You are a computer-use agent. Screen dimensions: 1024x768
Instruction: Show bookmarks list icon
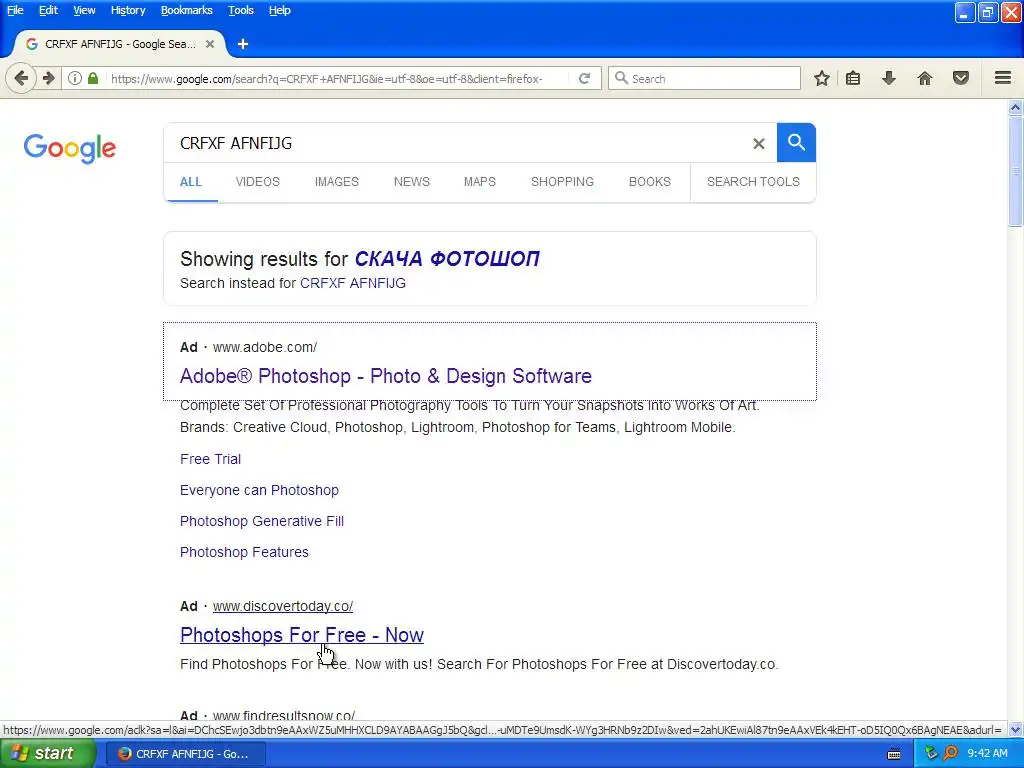coord(853,78)
